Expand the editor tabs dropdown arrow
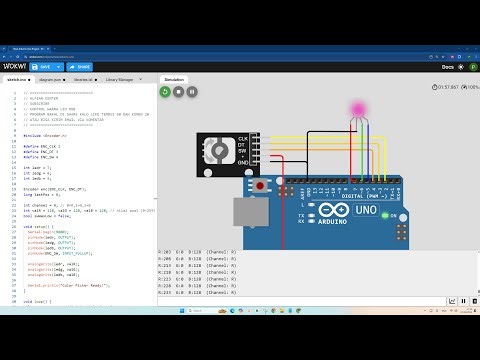 click(140, 79)
